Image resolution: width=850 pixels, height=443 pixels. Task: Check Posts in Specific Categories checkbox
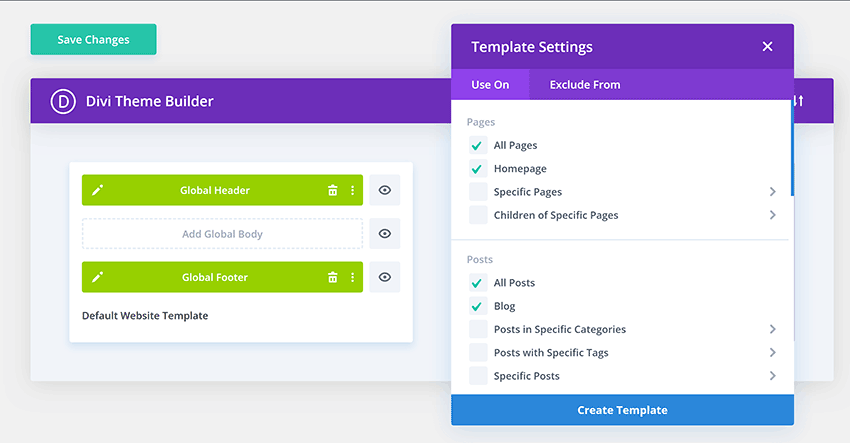(478, 330)
